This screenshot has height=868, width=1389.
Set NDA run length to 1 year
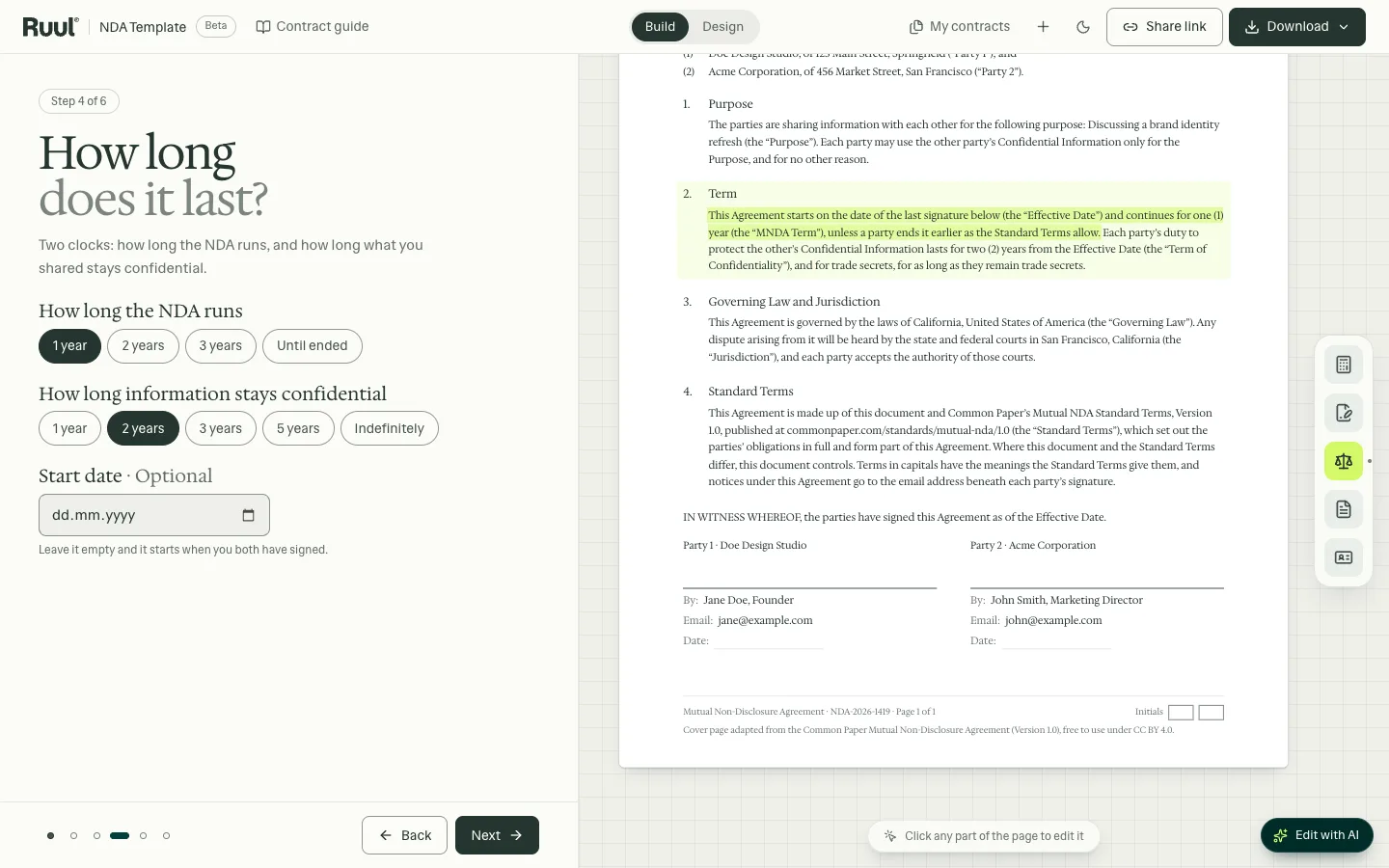tap(69, 346)
